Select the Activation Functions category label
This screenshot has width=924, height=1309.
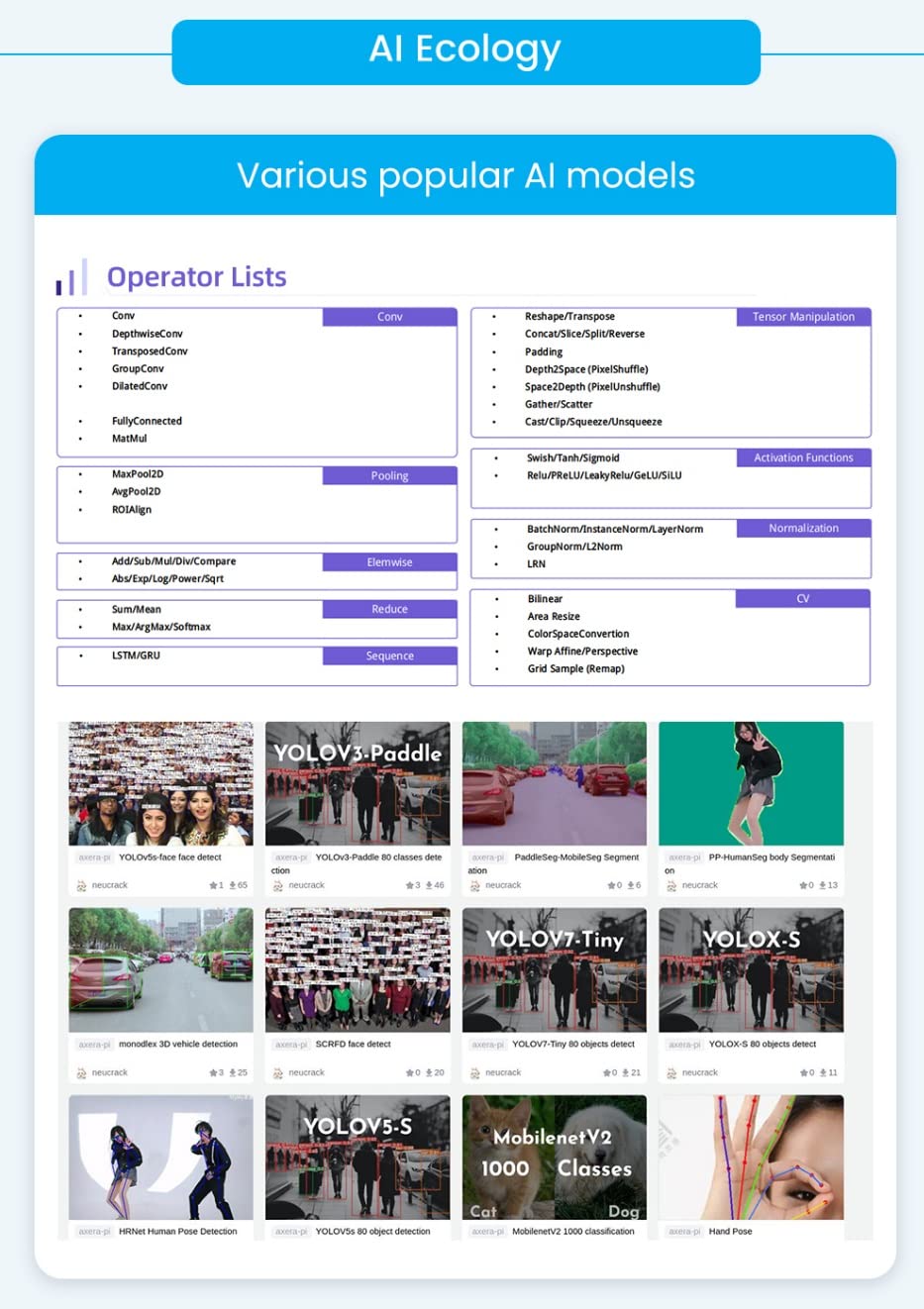click(x=803, y=457)
